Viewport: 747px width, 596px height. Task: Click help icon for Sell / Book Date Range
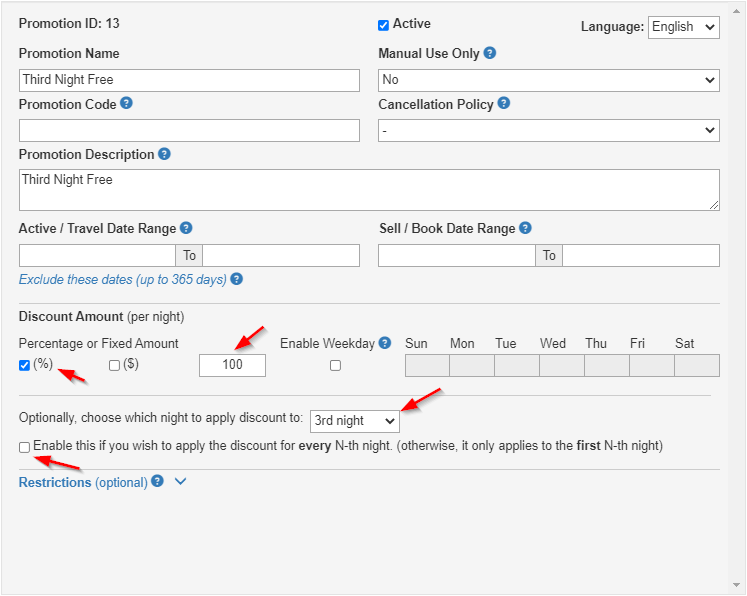tap(525, 228)
